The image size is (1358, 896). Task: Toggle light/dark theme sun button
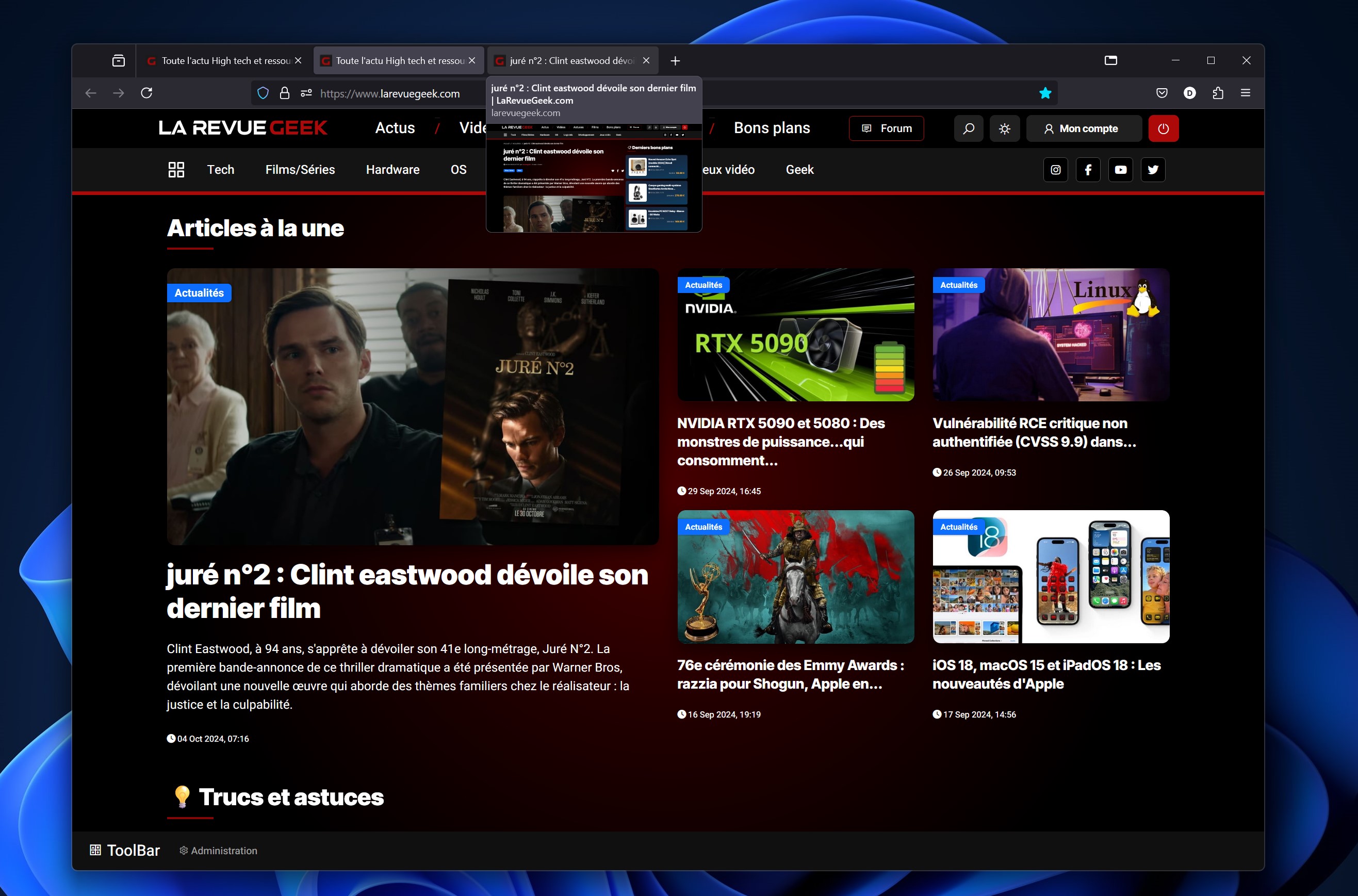coord(1004,128)
